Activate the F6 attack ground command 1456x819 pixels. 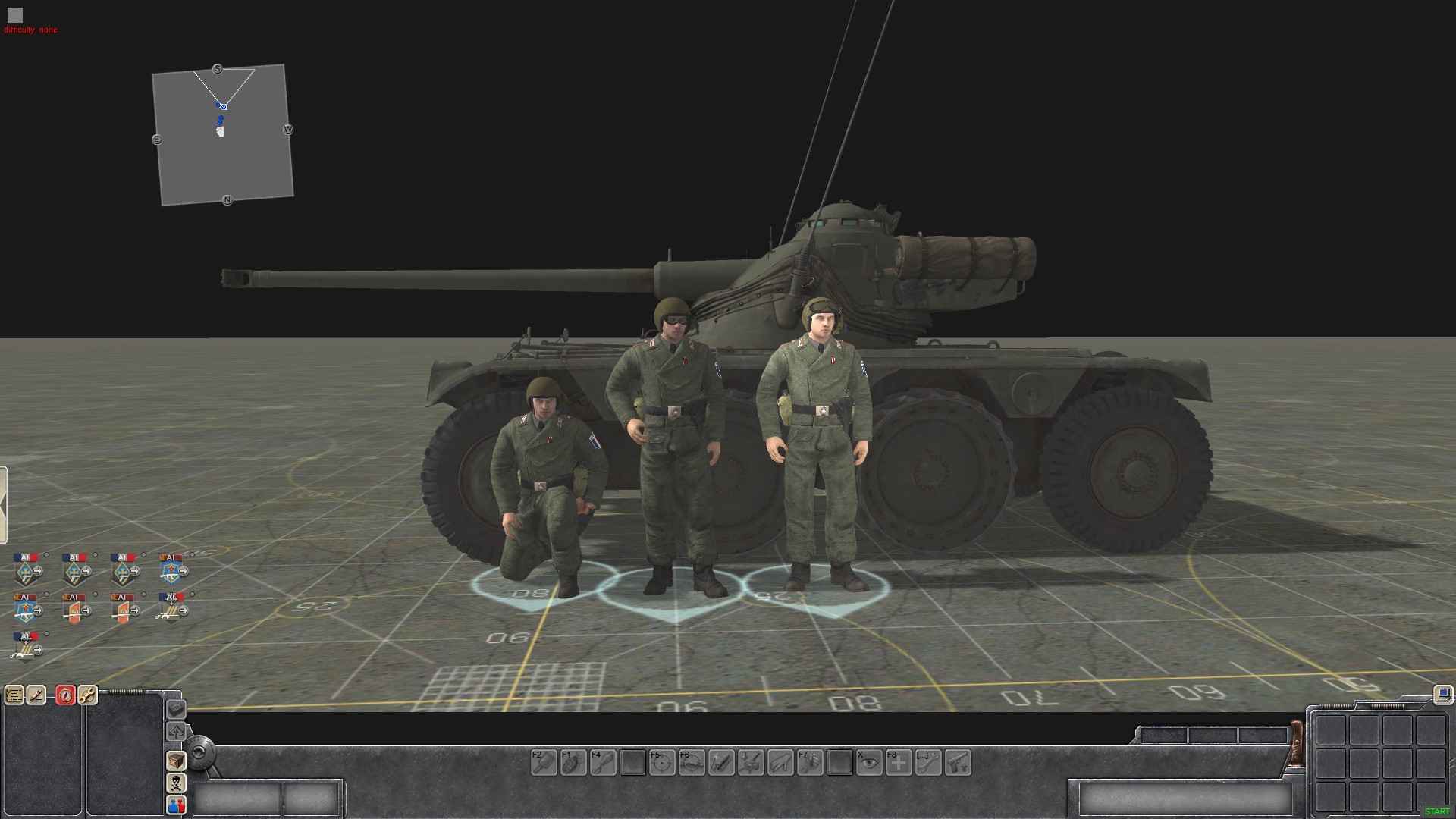click(692, 762)
